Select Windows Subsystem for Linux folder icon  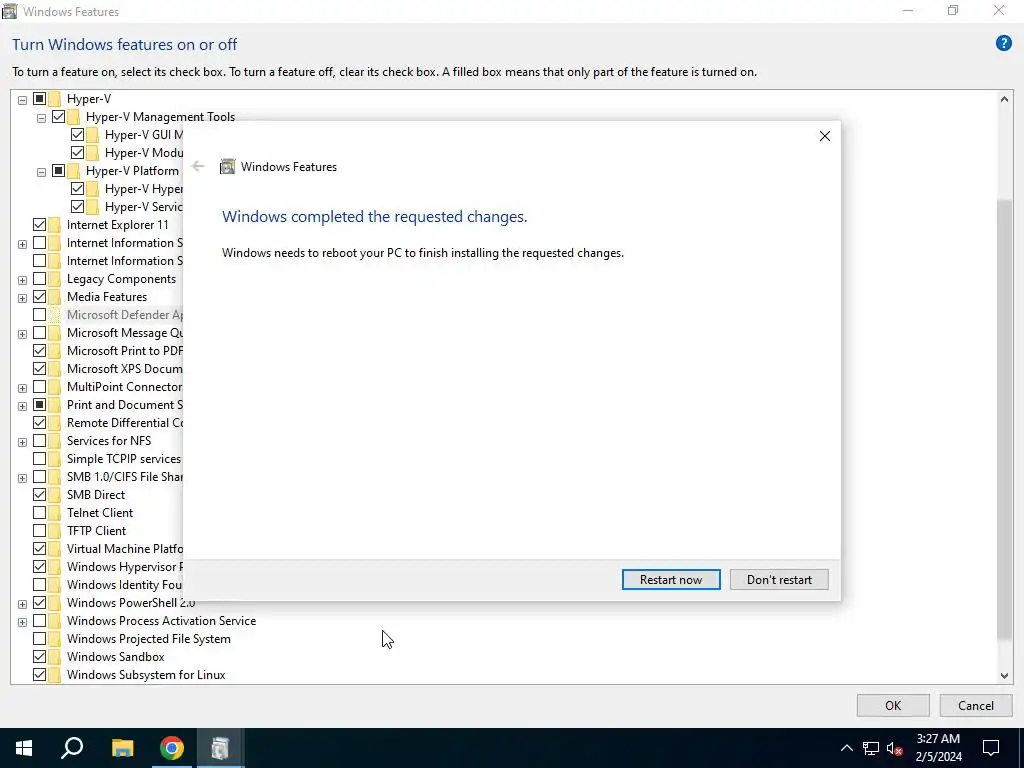[55, 675]
